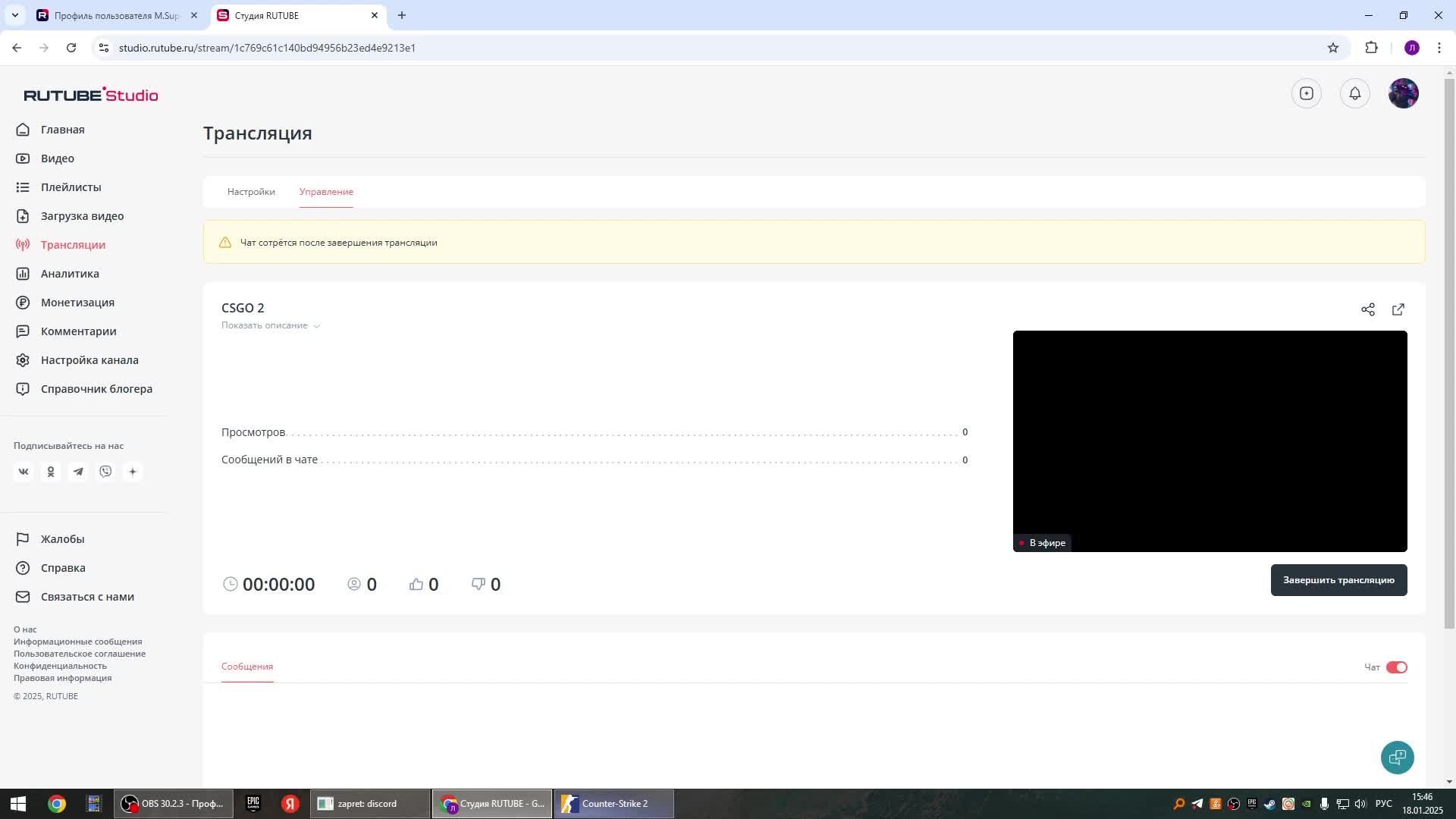Open the tab search dropdown arrow
Viewport: 1456px width, 819px height.
click(14, 15)
